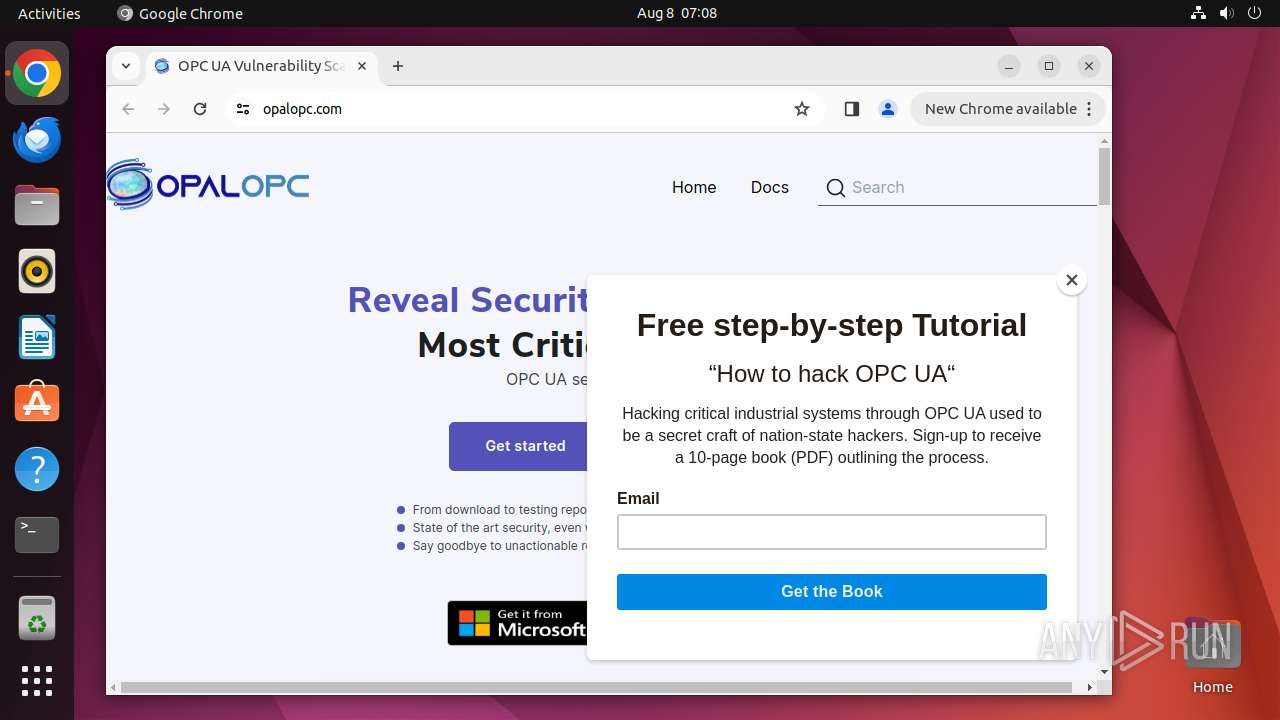The height and width of the screenshot is (720, 1280).
Task: Go to the Home nav link
Action: [x=694, y=187]
